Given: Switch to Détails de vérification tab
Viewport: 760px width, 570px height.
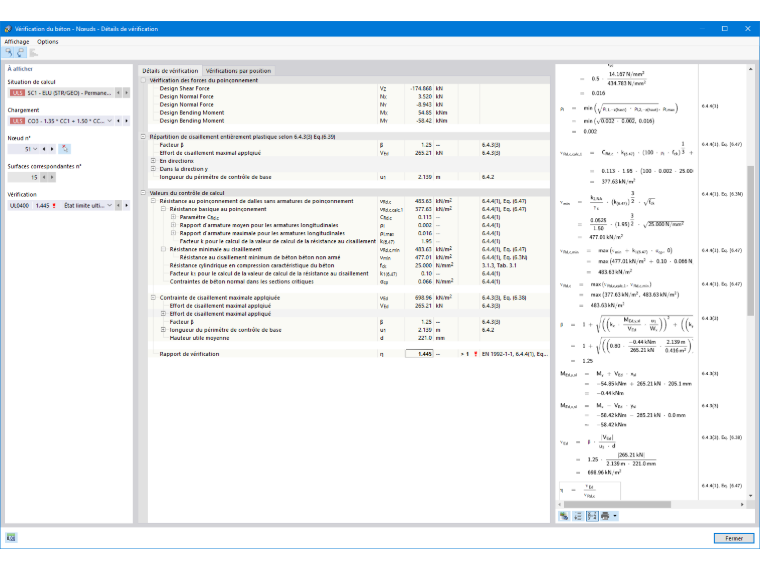Looking at the screenshot, I should pos(170,71).
